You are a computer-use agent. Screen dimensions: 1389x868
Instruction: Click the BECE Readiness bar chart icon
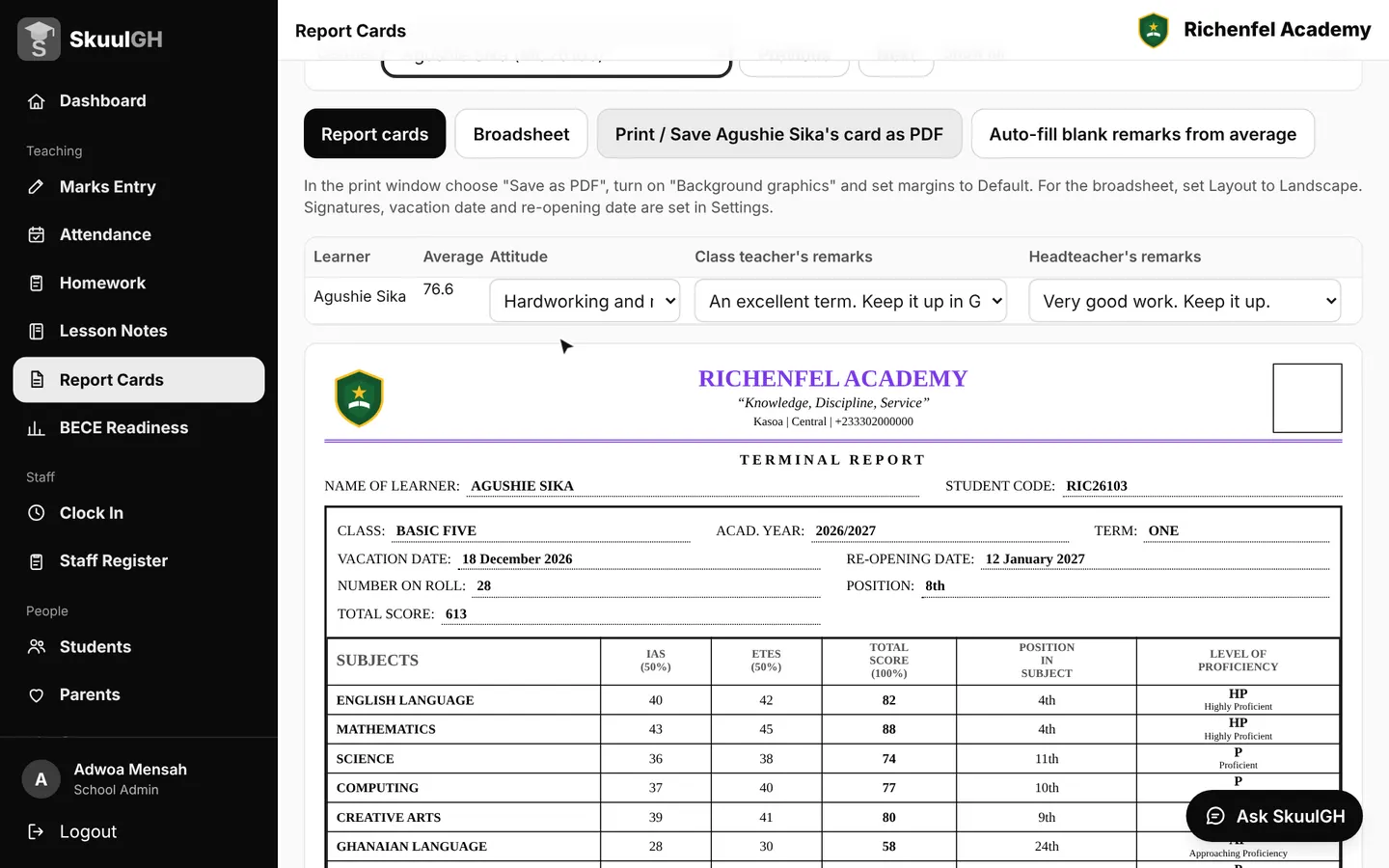tap(37, 428)
